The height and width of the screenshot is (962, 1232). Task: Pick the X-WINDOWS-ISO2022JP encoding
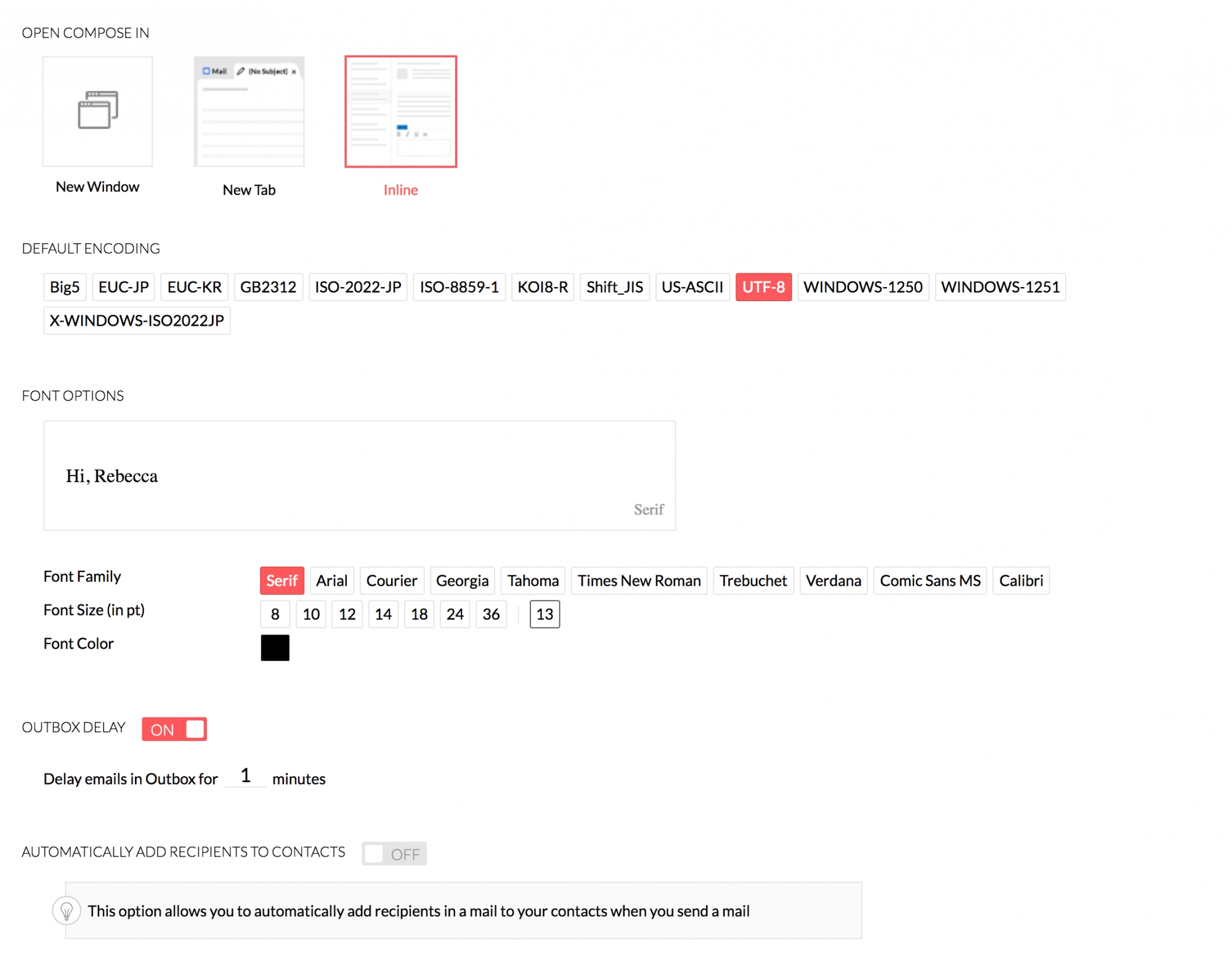click(137, 321)
